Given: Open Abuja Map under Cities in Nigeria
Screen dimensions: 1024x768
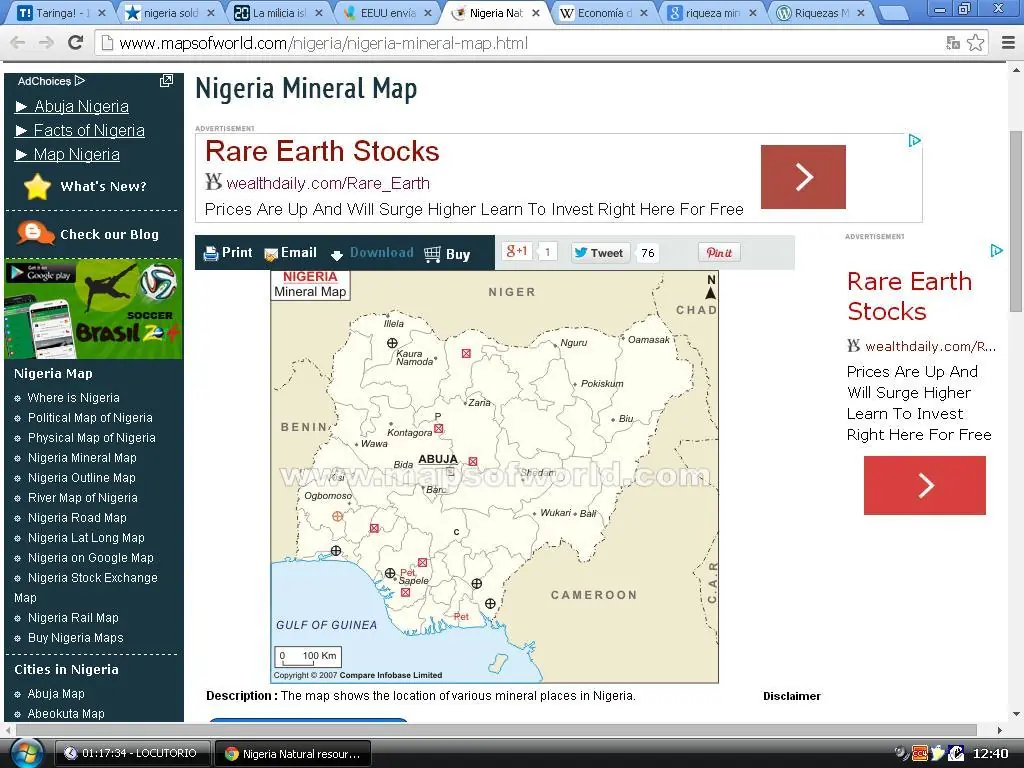Looking at the screenshot, I should [56, 694].
